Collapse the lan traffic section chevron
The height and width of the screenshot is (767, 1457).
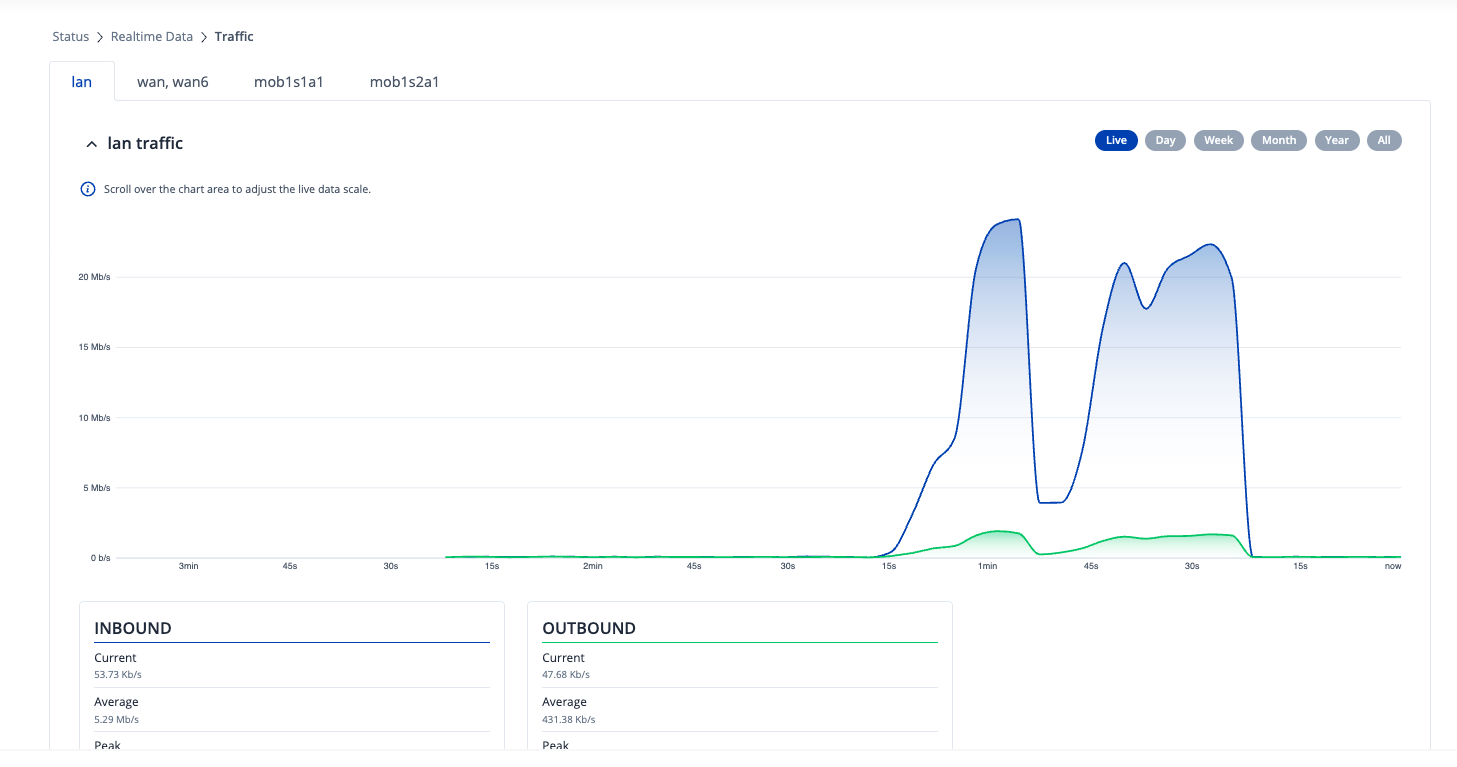[92, 144]
